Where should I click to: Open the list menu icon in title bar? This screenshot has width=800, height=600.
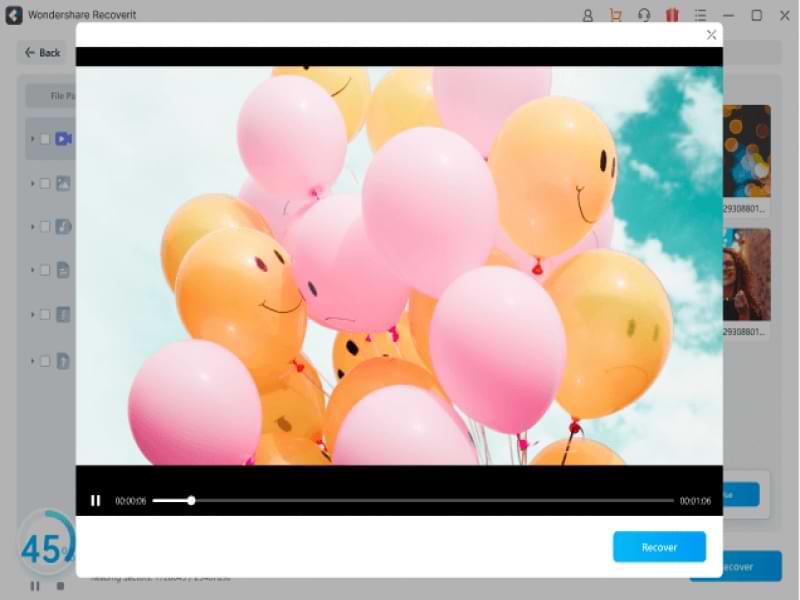pos(701,15)
